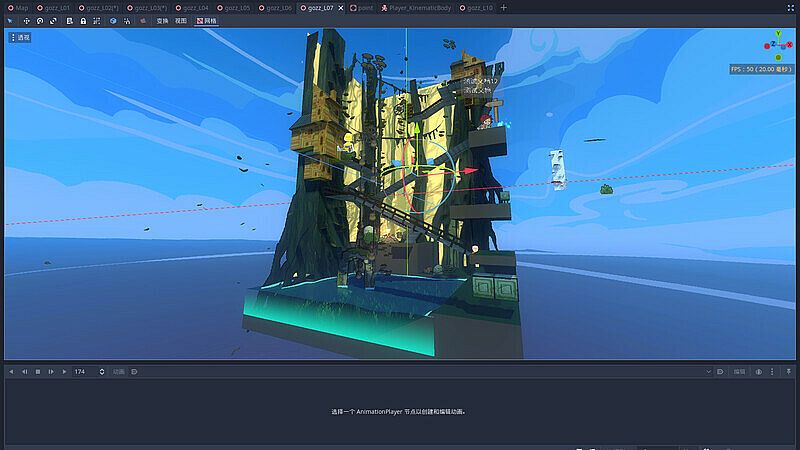Activate the Scale Mode tool
This screenshot has width=800, height=450.
53,20
